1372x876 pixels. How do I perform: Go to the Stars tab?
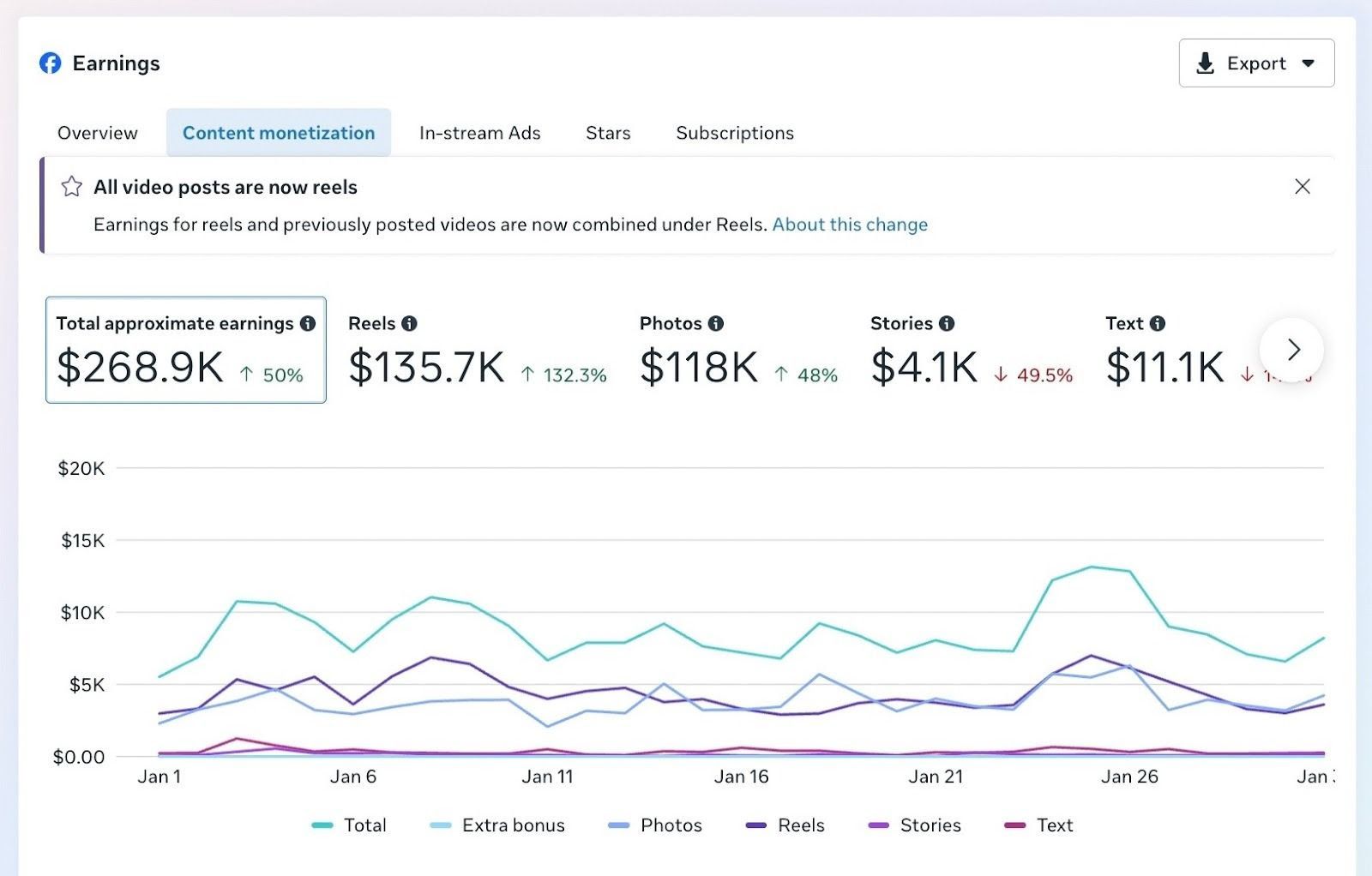coord(608,133)
